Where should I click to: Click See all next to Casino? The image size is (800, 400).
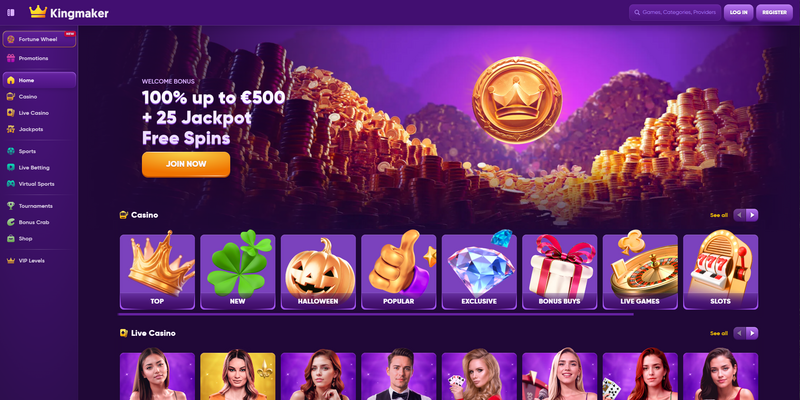point(719,215)
